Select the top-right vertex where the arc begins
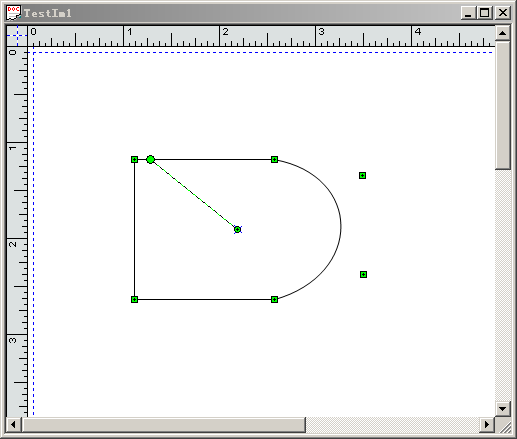The width and height of the screenshot is (517, 439). [x=274, y=160]
